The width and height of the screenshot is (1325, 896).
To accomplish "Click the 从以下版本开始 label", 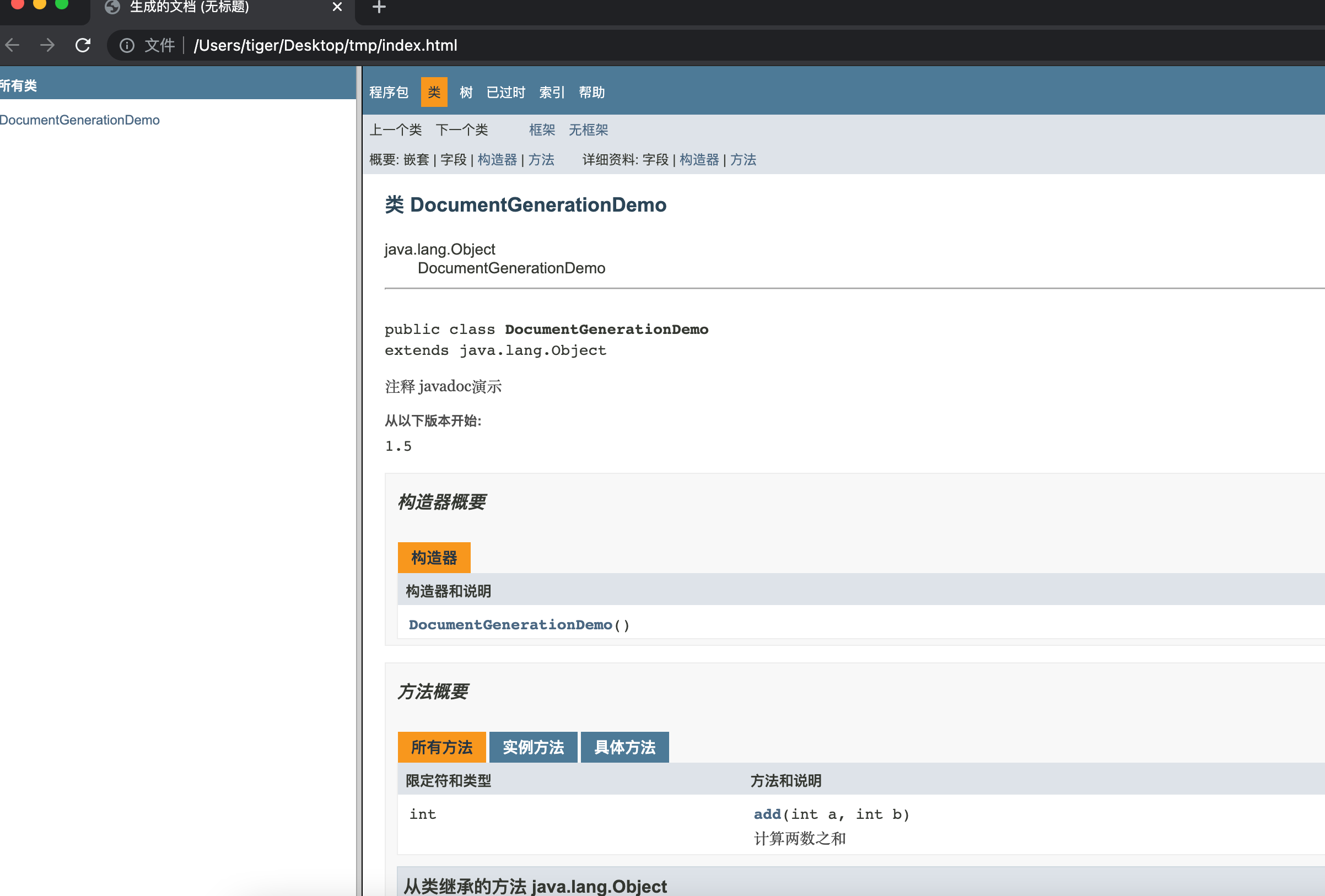I will click(433, 420).
